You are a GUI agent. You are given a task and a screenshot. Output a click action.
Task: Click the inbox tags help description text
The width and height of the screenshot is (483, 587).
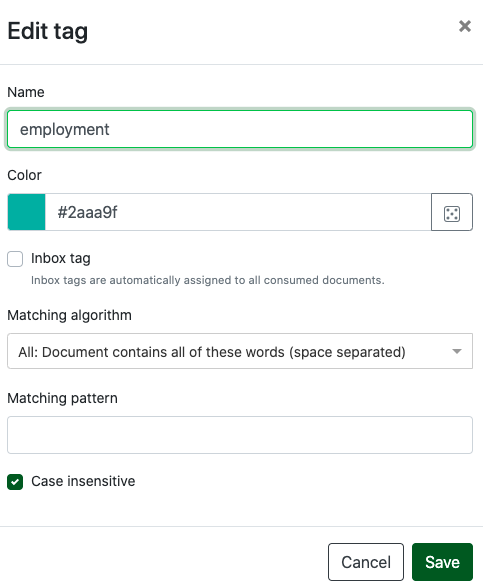pyautogui.click(x=208, y=280)
